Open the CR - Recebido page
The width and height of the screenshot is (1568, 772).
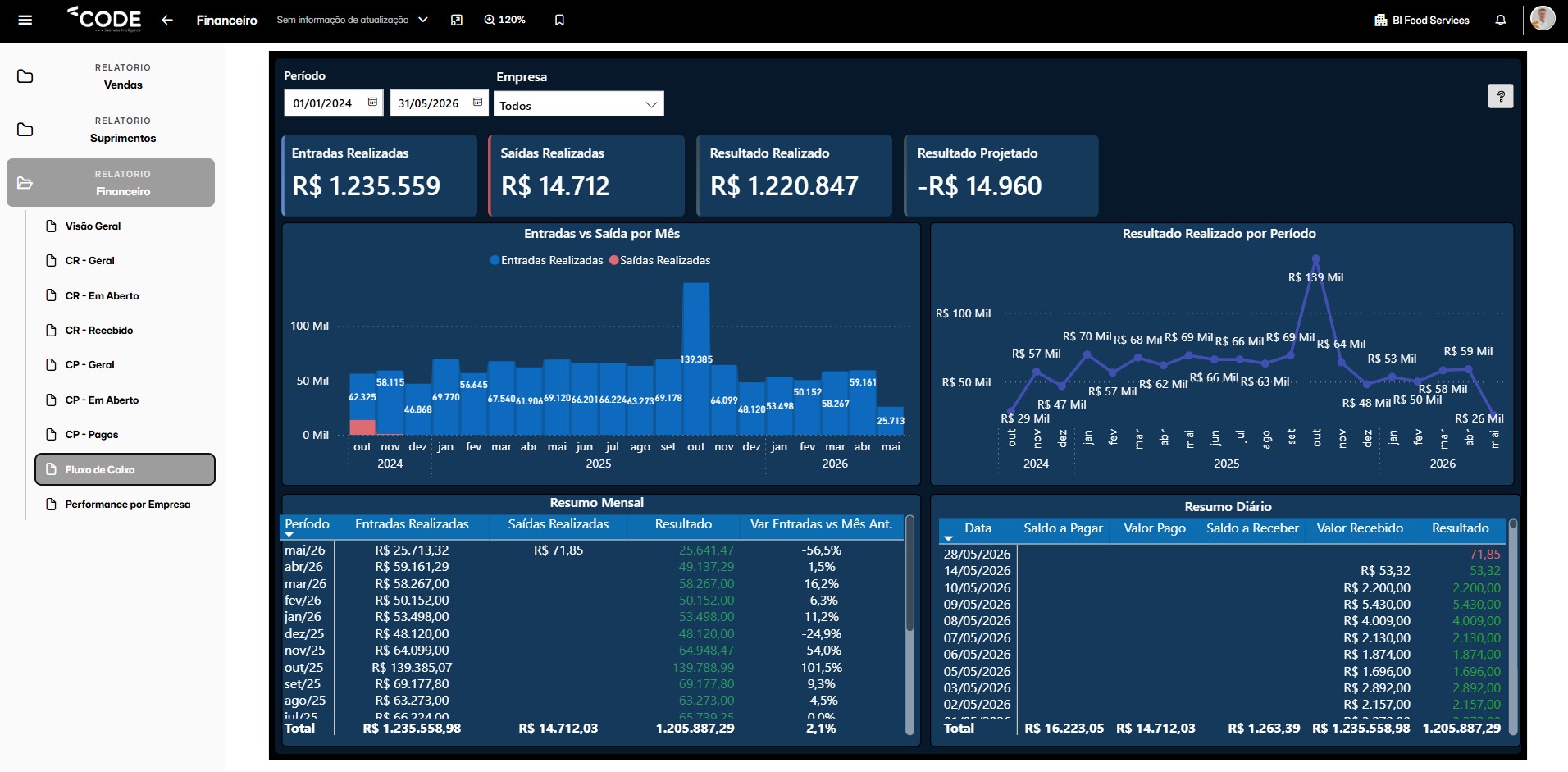point(98,331)
